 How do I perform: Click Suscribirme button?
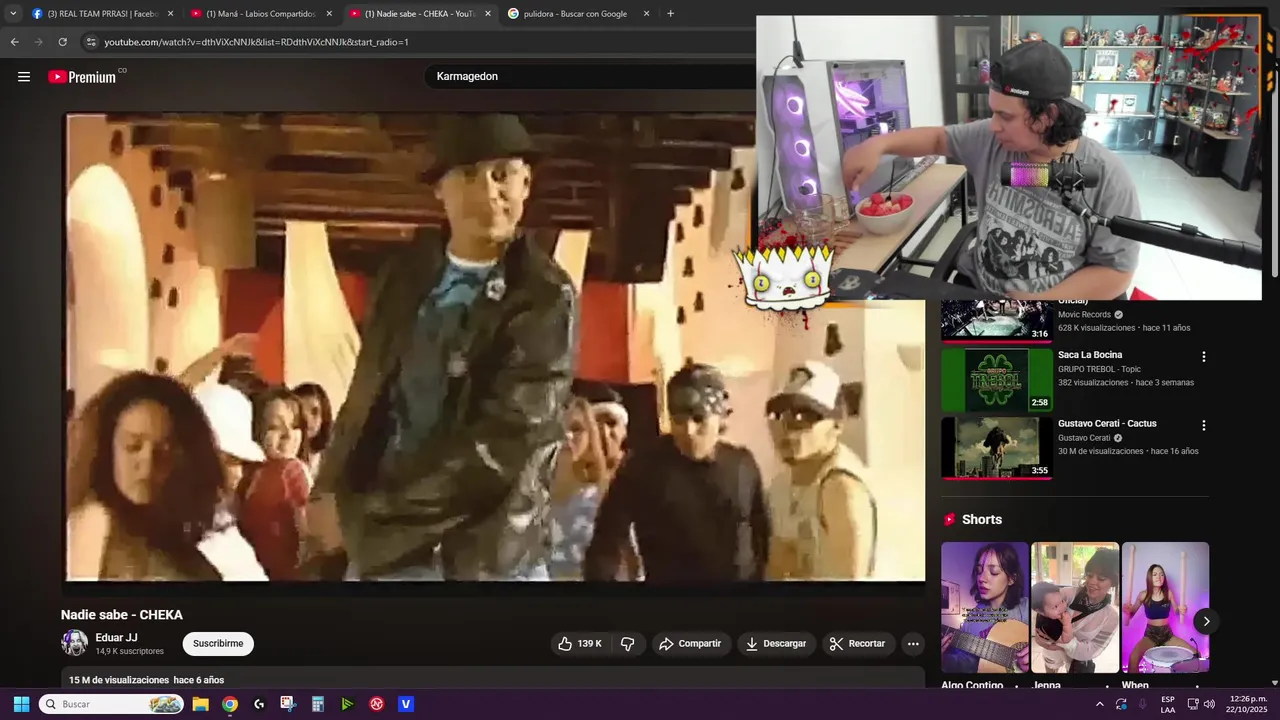click(218, 644)
